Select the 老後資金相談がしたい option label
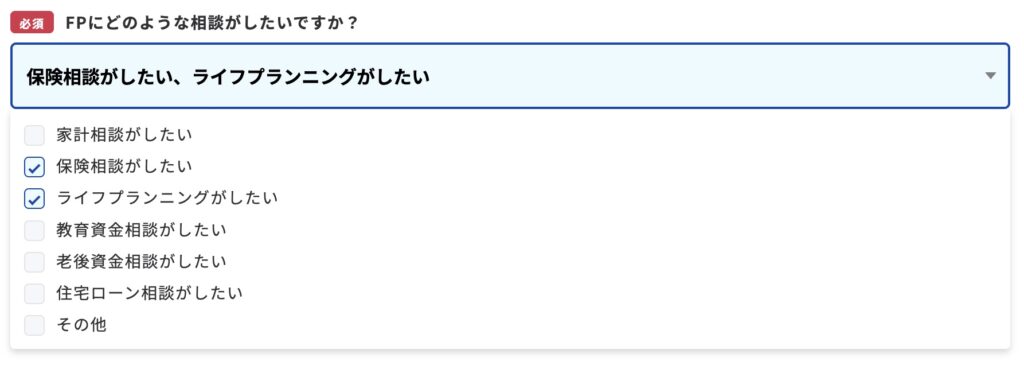1024x365 pixels. [141, 261]
